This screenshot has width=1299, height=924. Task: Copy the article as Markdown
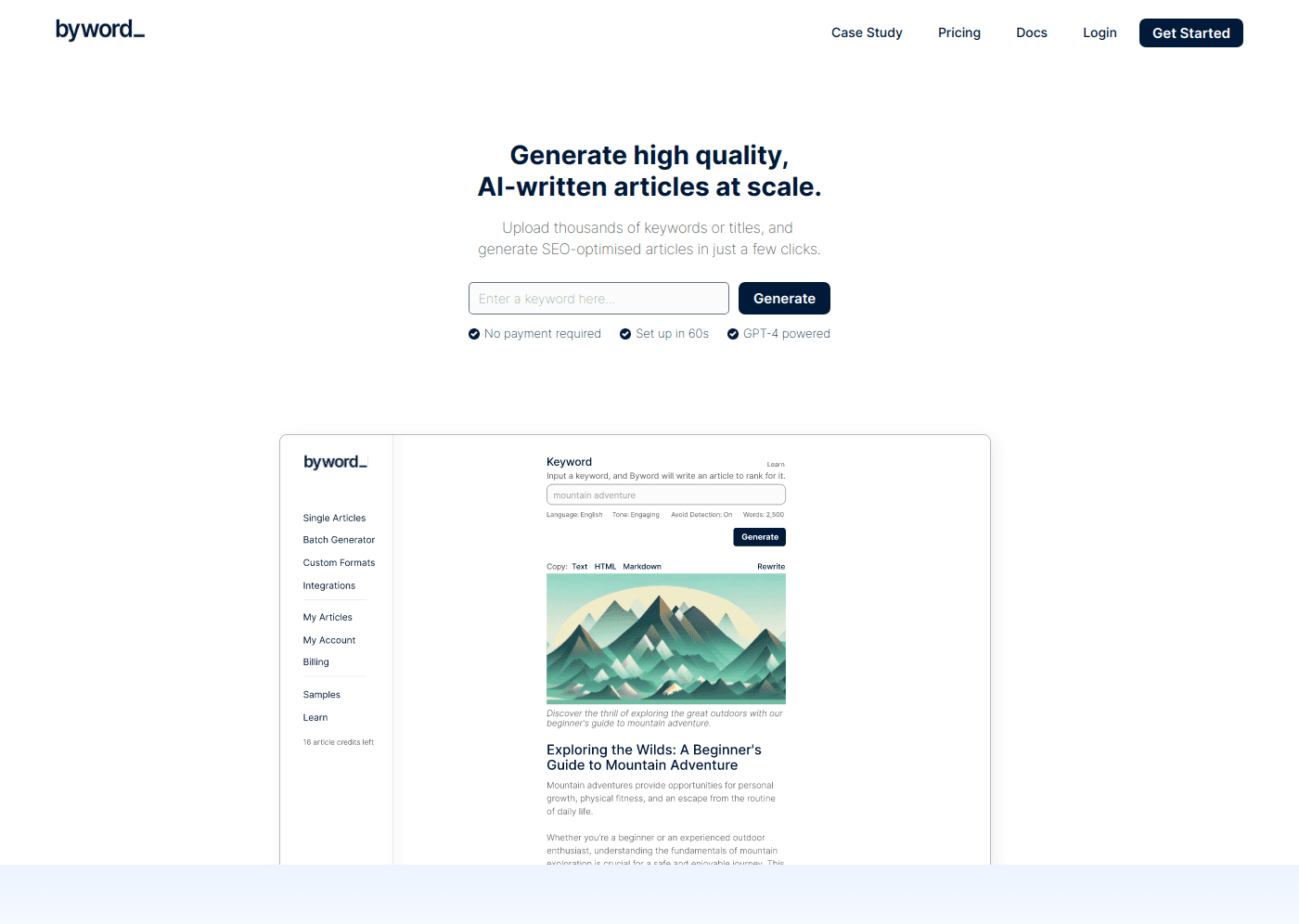pos(642,567)
